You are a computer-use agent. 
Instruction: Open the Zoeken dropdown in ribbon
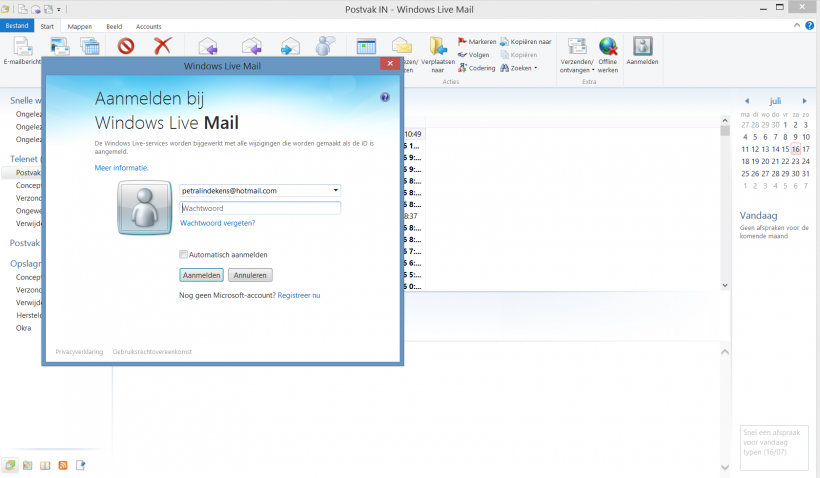(x=519, y=68)
